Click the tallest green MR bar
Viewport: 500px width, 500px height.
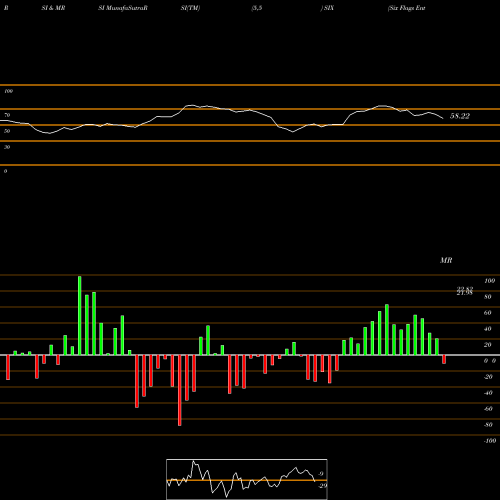click(x=80, y=316)
